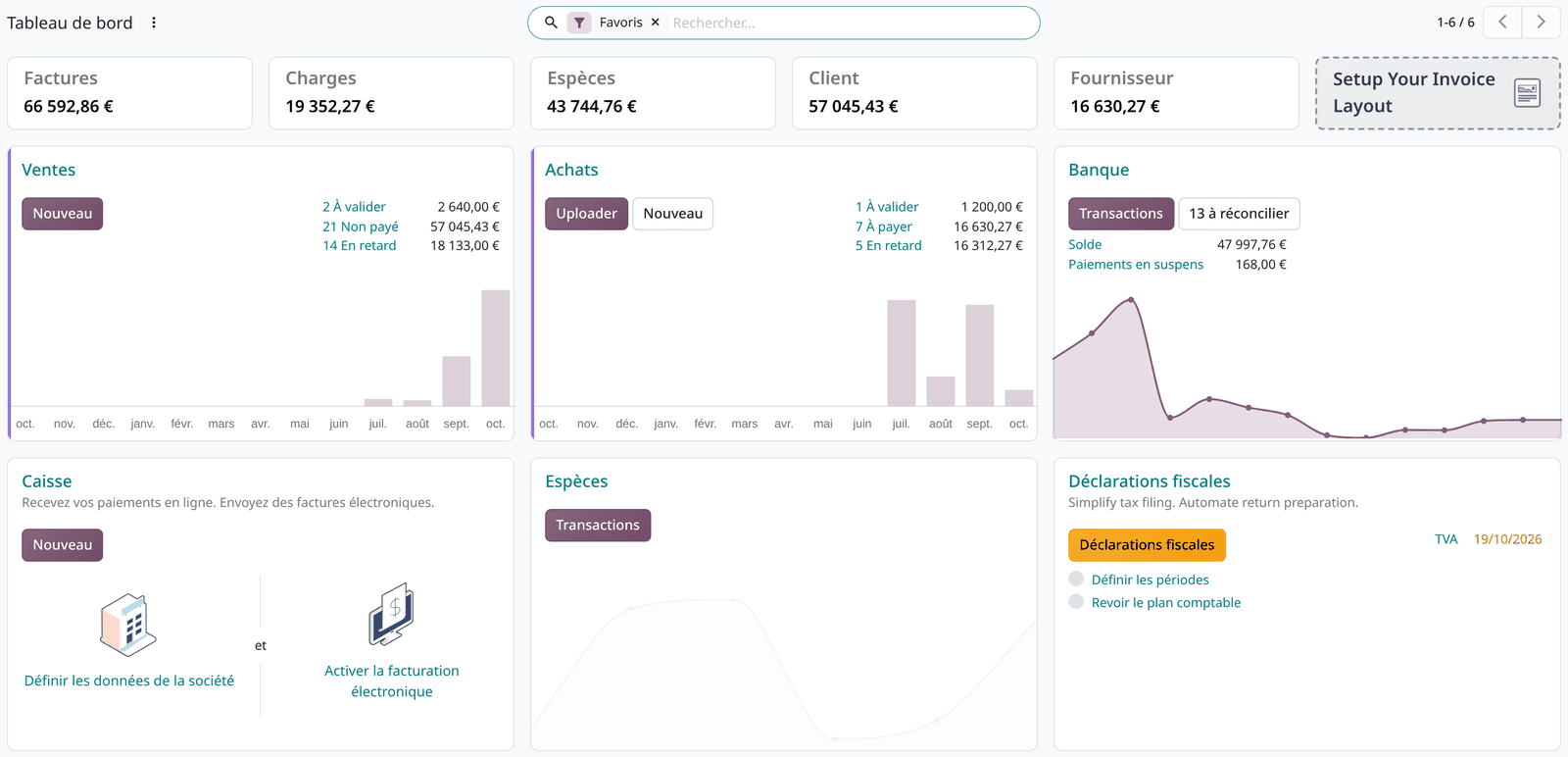Open Revoir le plan comptable link
Viewport: 1568px width, 757px height.
[x=1166, y=602]
